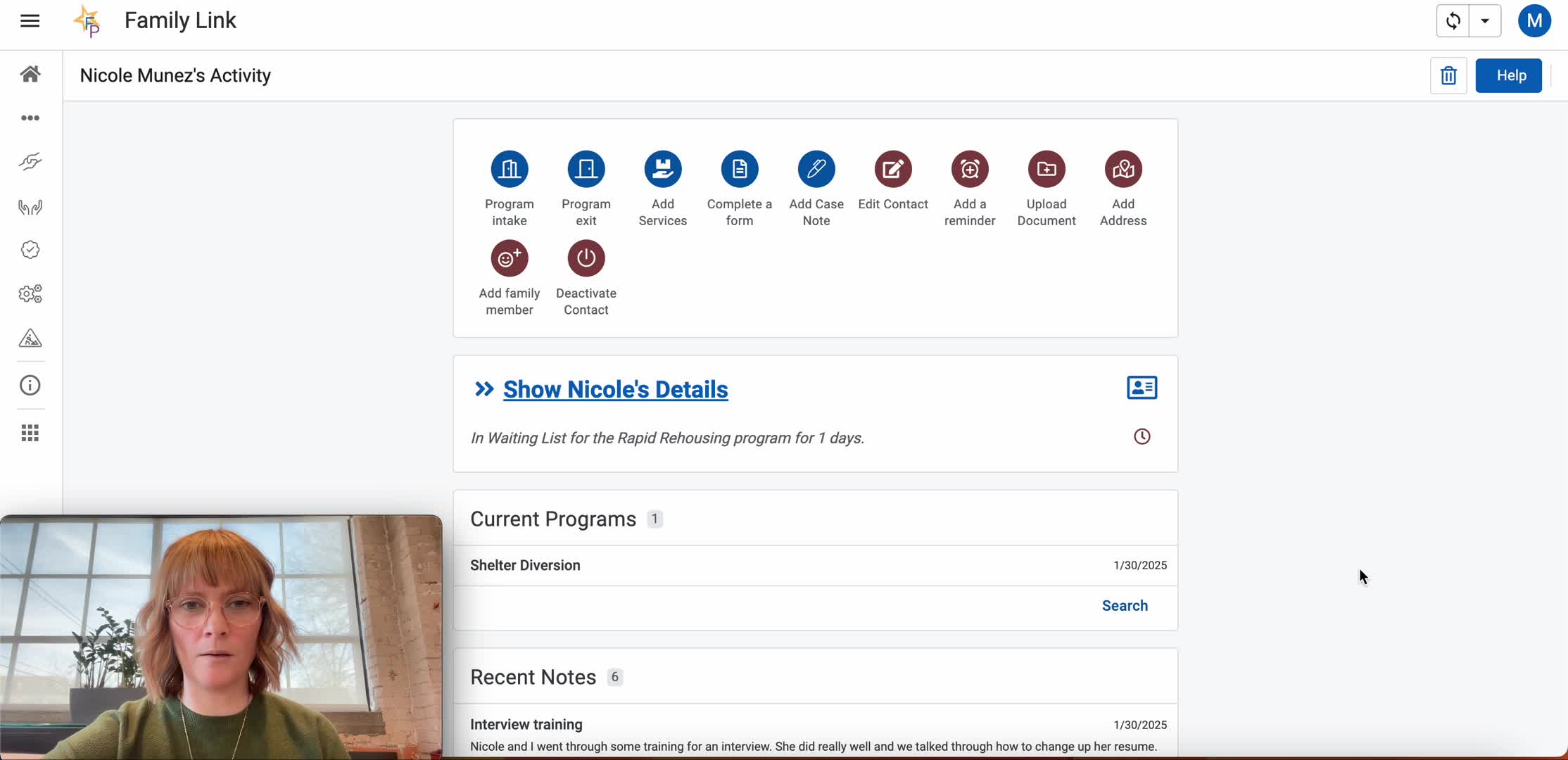Click the Interview training date 1/30/2025
Screen dimensions: 1568x760
1140,725
